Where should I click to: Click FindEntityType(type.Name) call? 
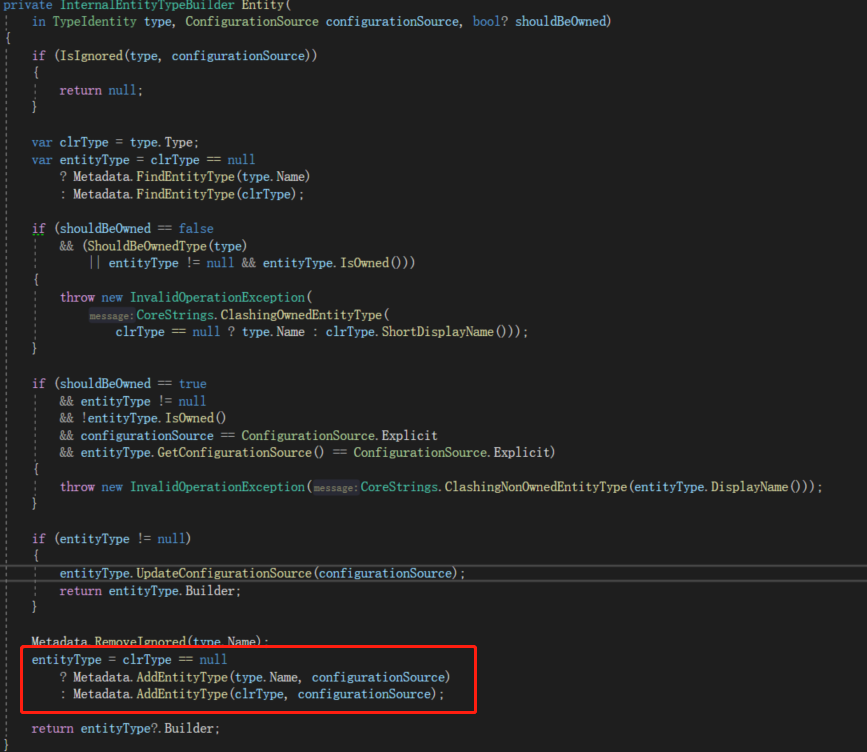223,176
